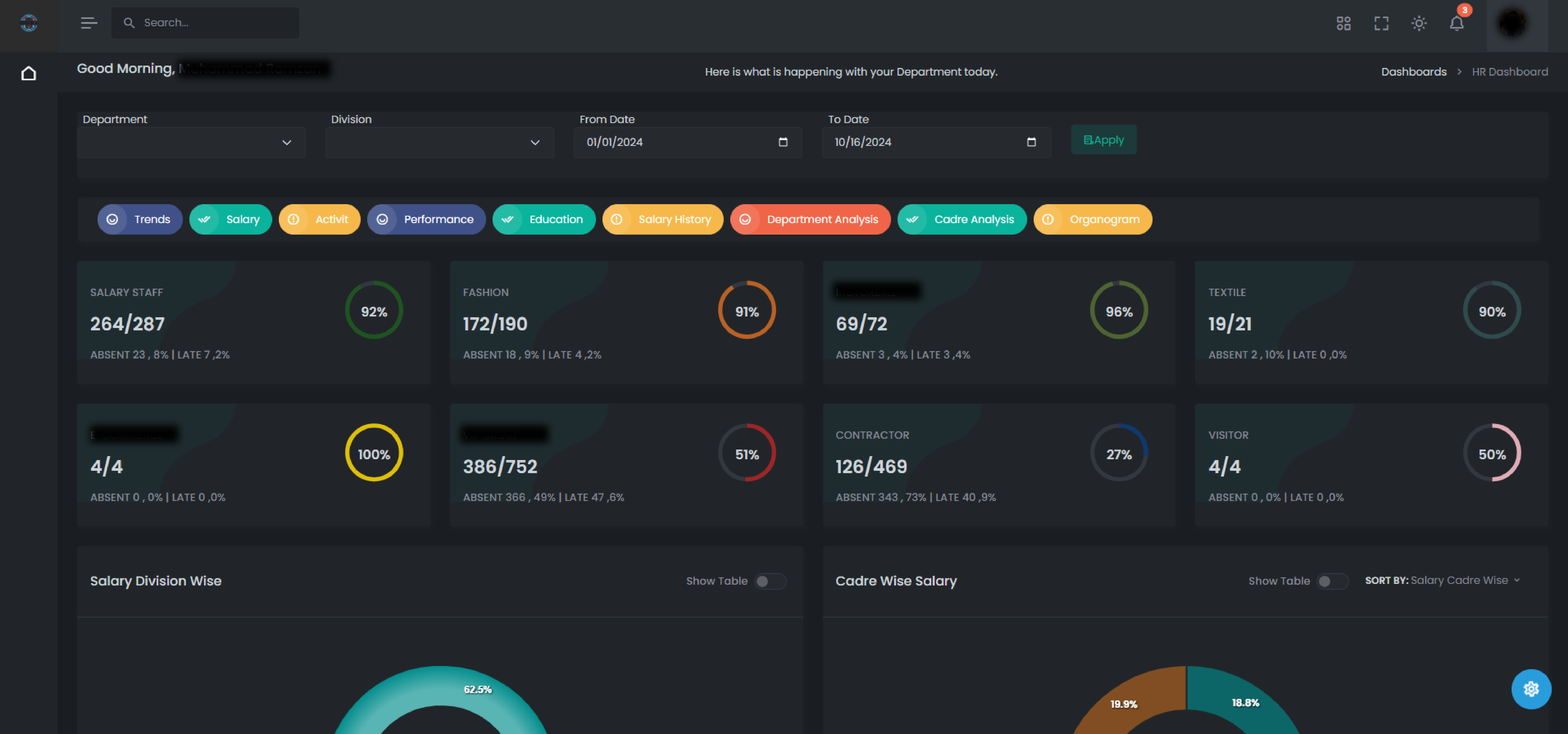The height and width of the screenshot is (734, 1568).
Task: Click the Education pill double-check icon
Action: pyautogui.click(x=508, y=219)
